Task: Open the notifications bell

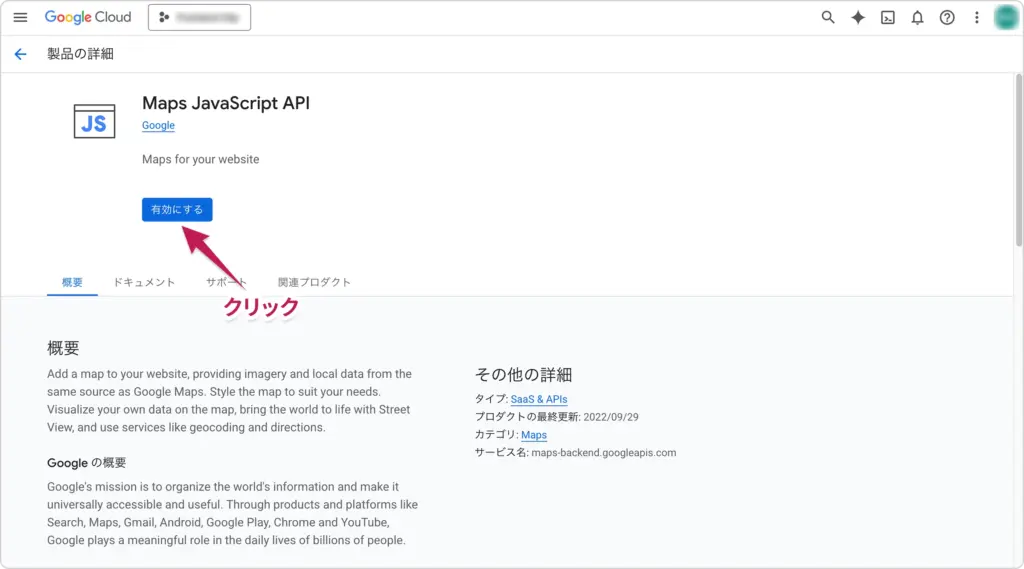Action: [918, 18]
